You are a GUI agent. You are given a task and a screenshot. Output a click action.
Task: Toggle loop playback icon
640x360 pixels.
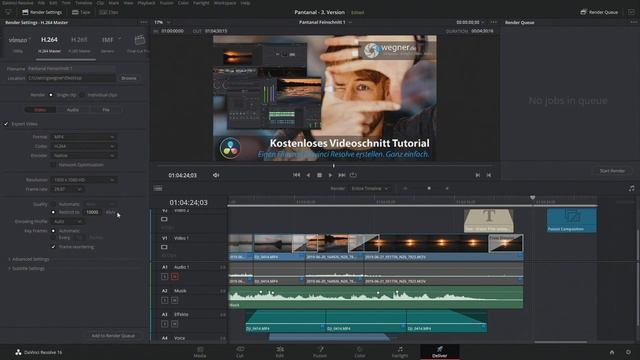pyautogui.click(x=353, y=175)
